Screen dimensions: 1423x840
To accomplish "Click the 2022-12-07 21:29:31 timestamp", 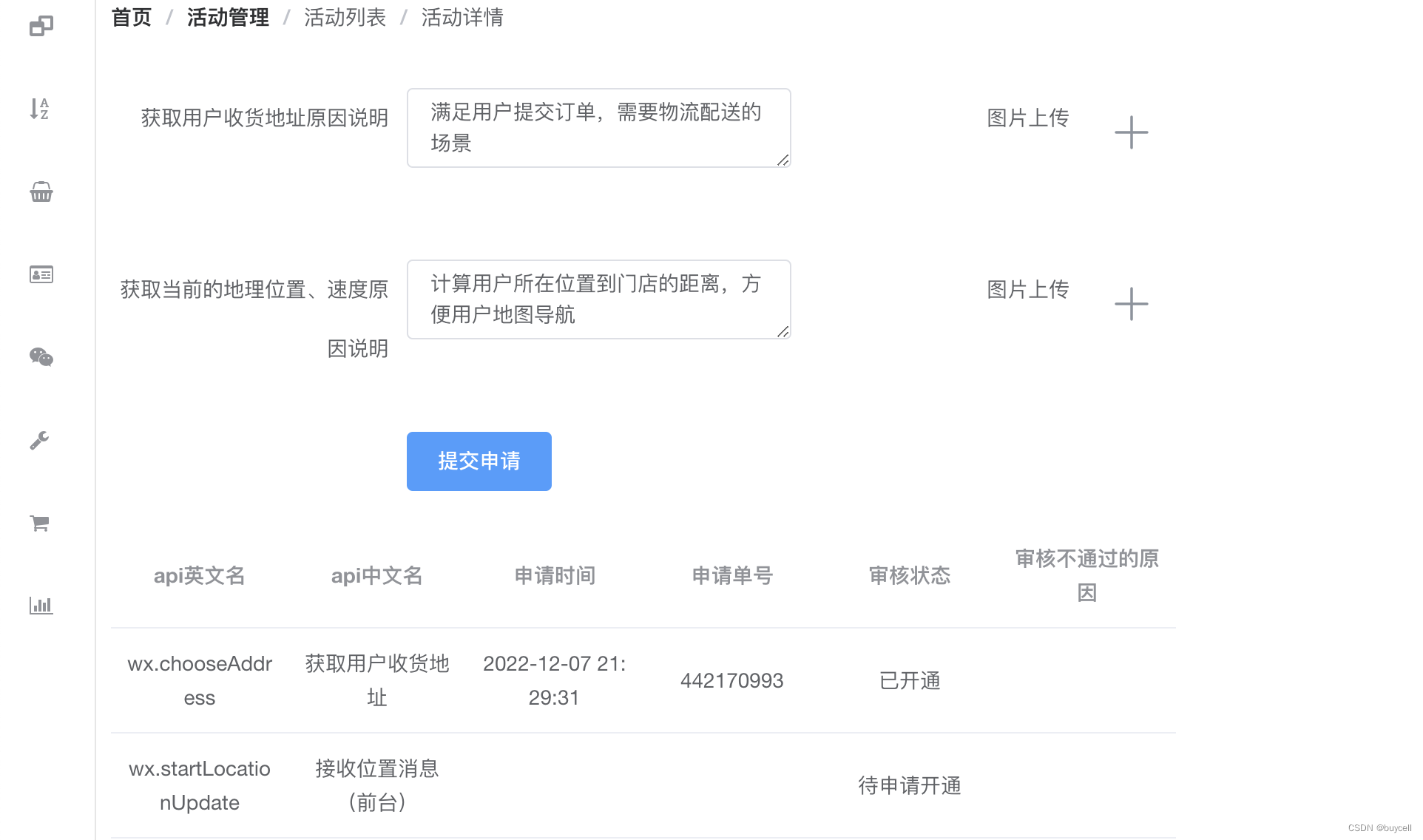I will click(555, 680).
